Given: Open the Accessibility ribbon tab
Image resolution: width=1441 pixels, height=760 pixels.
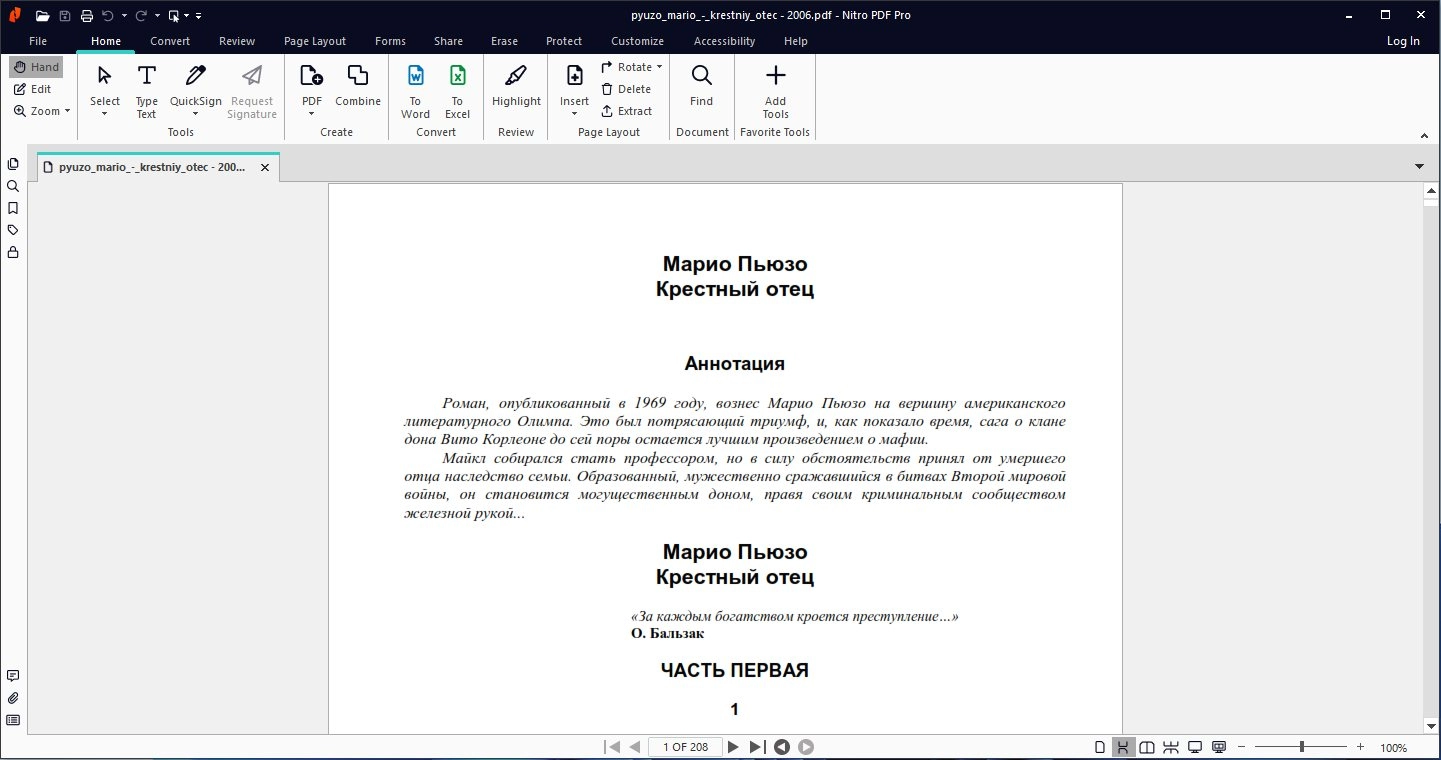Looking at the screenshot, I should [x=725, y=41].
